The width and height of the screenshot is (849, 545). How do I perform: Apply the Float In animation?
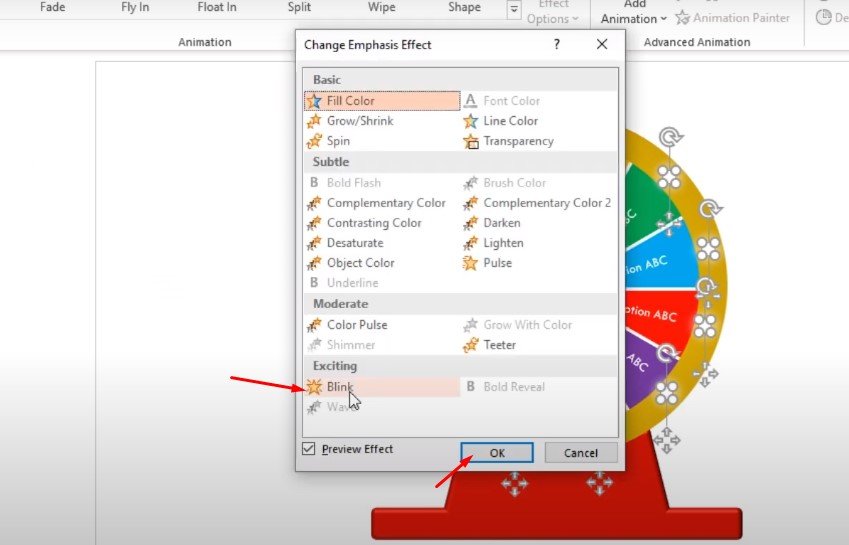point(217,7)
